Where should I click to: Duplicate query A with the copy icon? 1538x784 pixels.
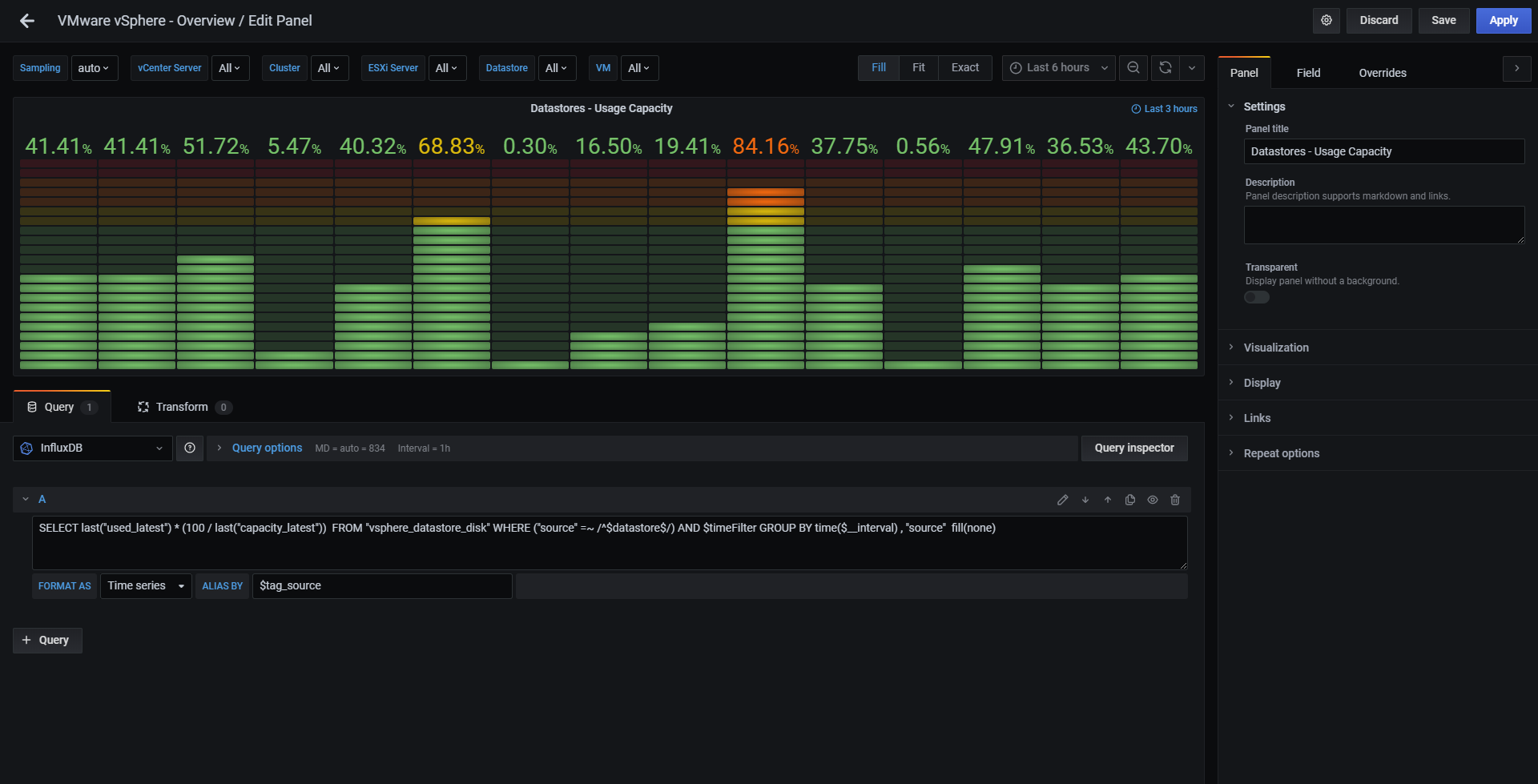[x=1130, y=500]
